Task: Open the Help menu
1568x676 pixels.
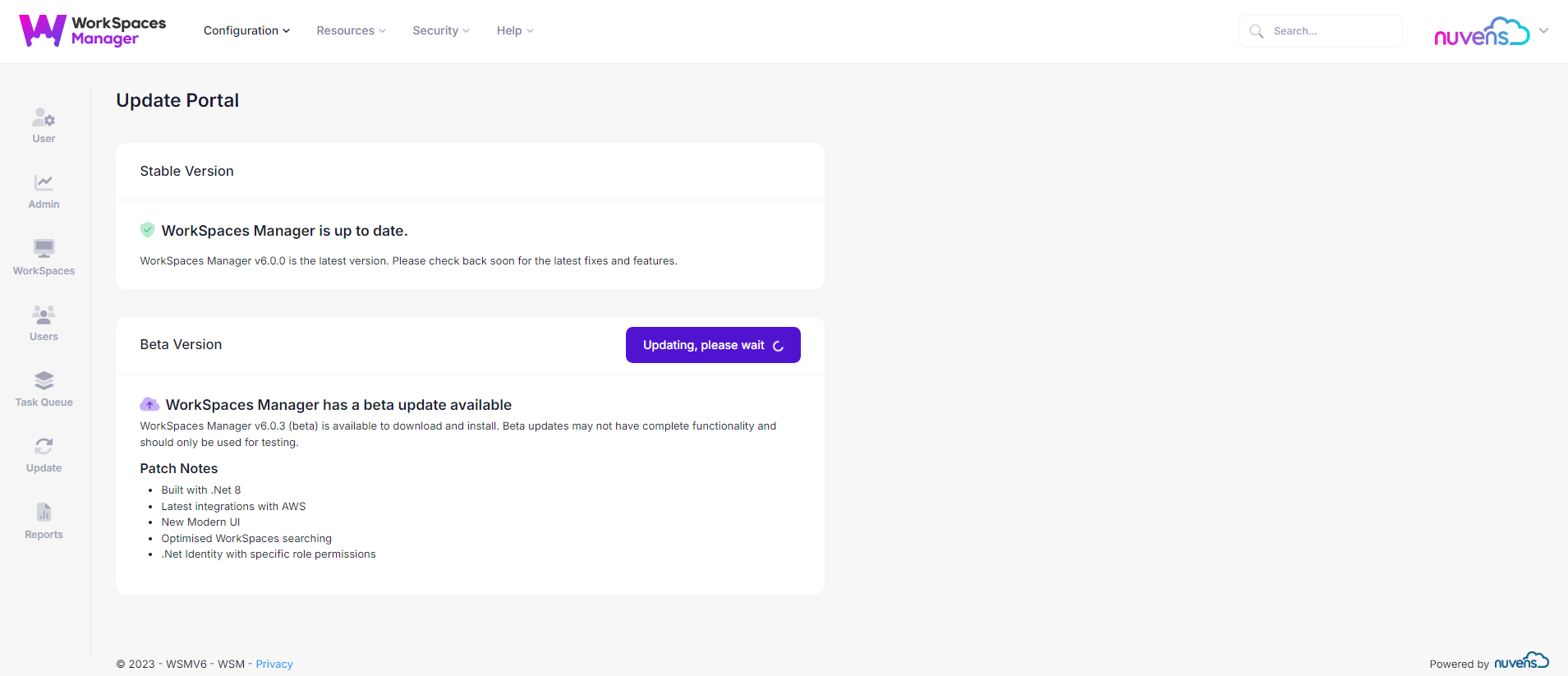Action: point(515,31)
